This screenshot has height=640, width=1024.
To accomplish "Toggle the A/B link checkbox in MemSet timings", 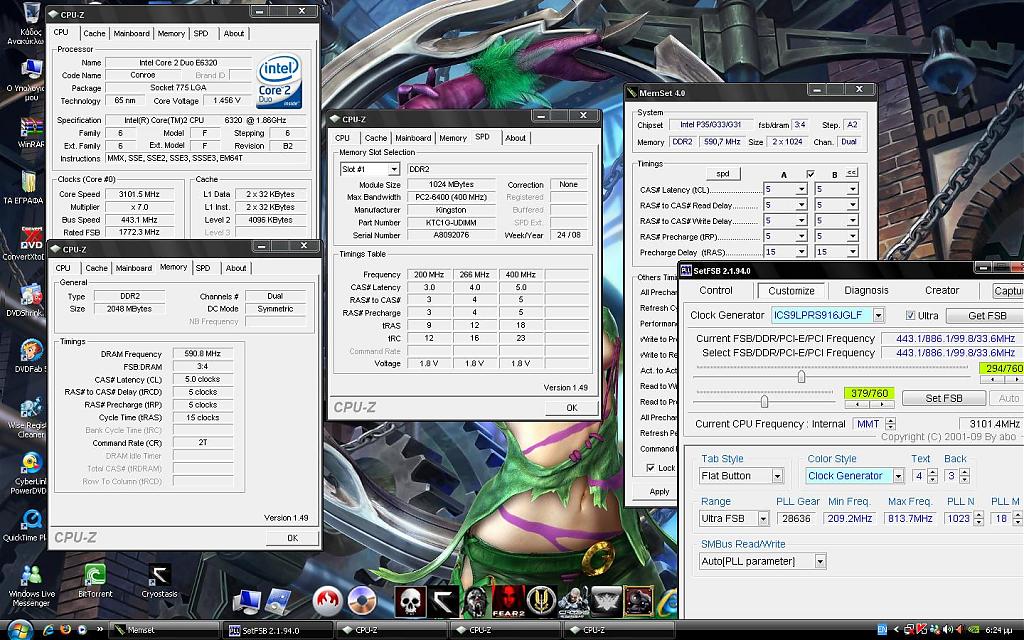I will (810, 174).
